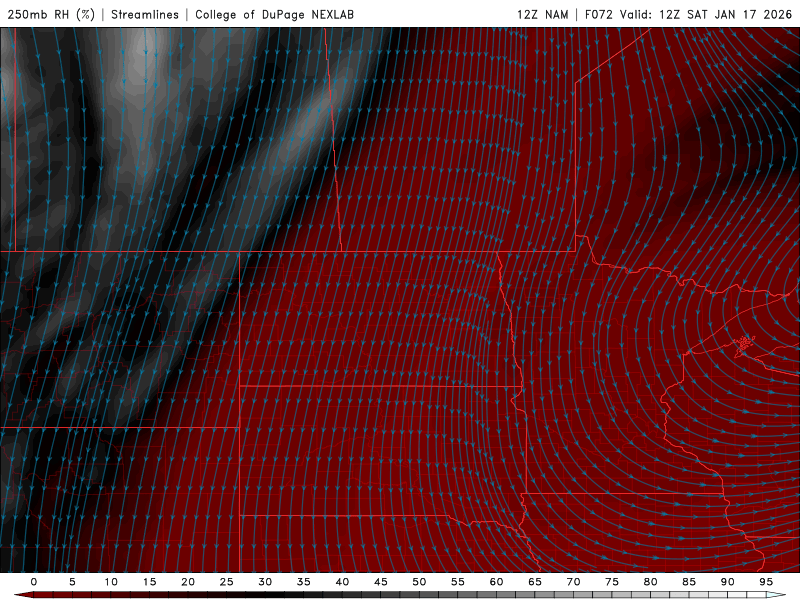Click the colorbar label '60'

pos(496,582)
